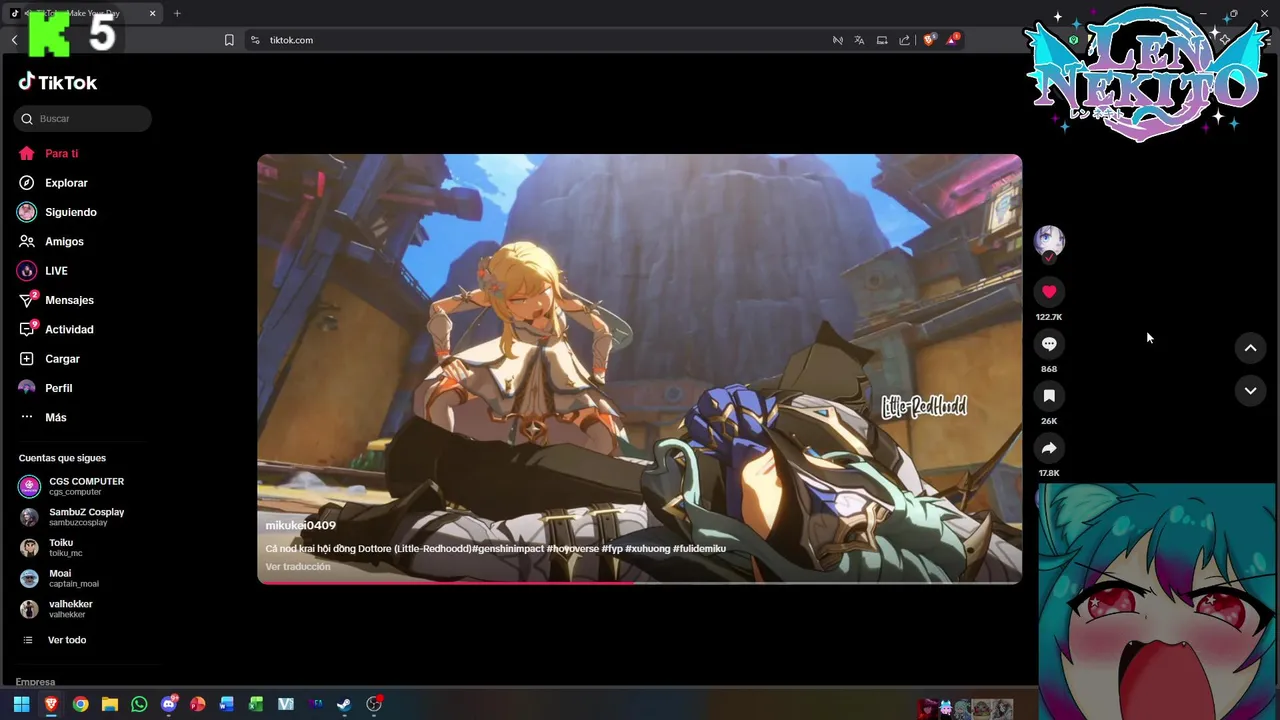Open the Windows Start button

pyautogui.click(x=21, y=704)
